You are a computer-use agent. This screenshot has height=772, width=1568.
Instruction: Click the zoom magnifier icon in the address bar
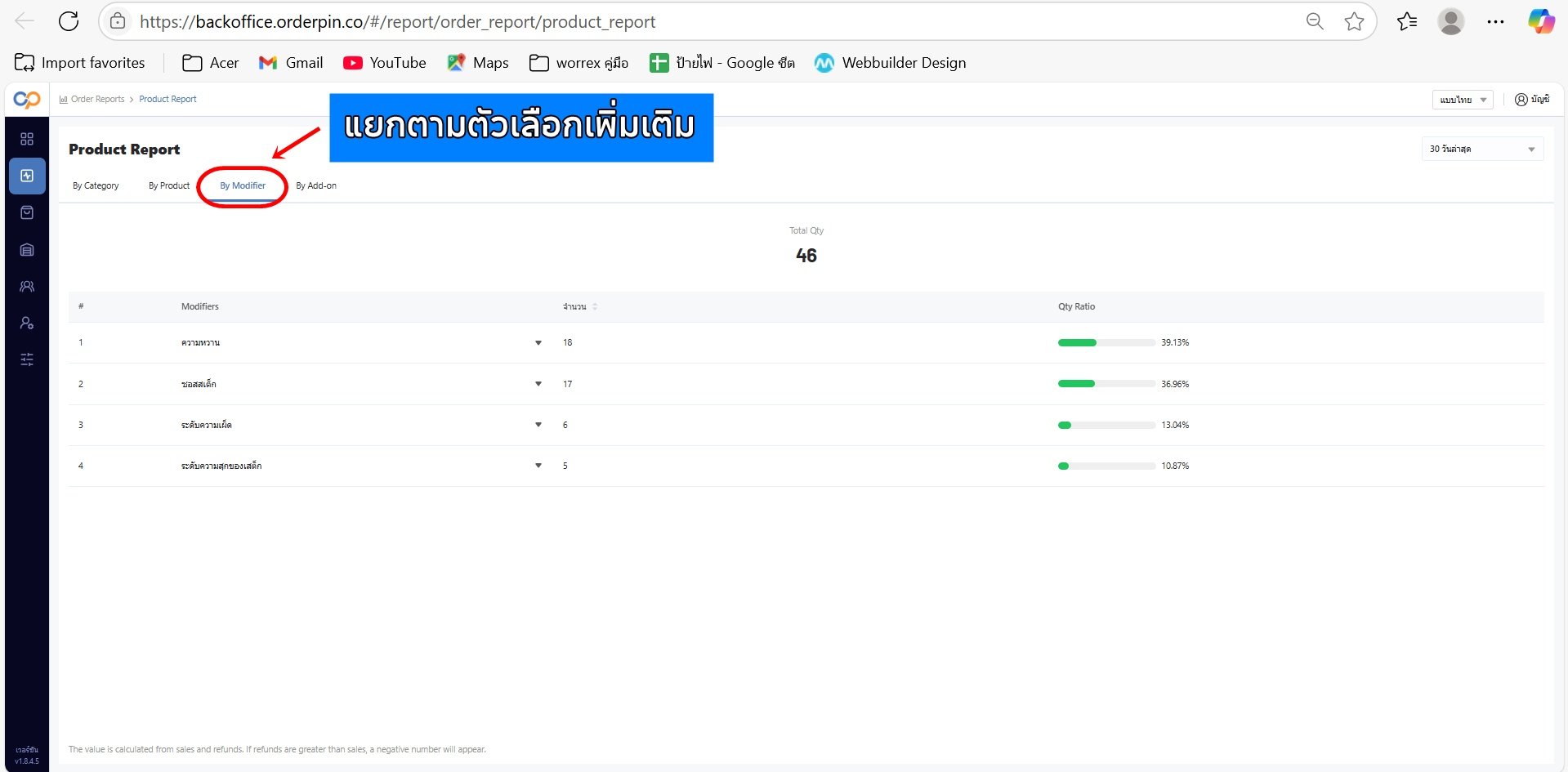[1315, 21]
